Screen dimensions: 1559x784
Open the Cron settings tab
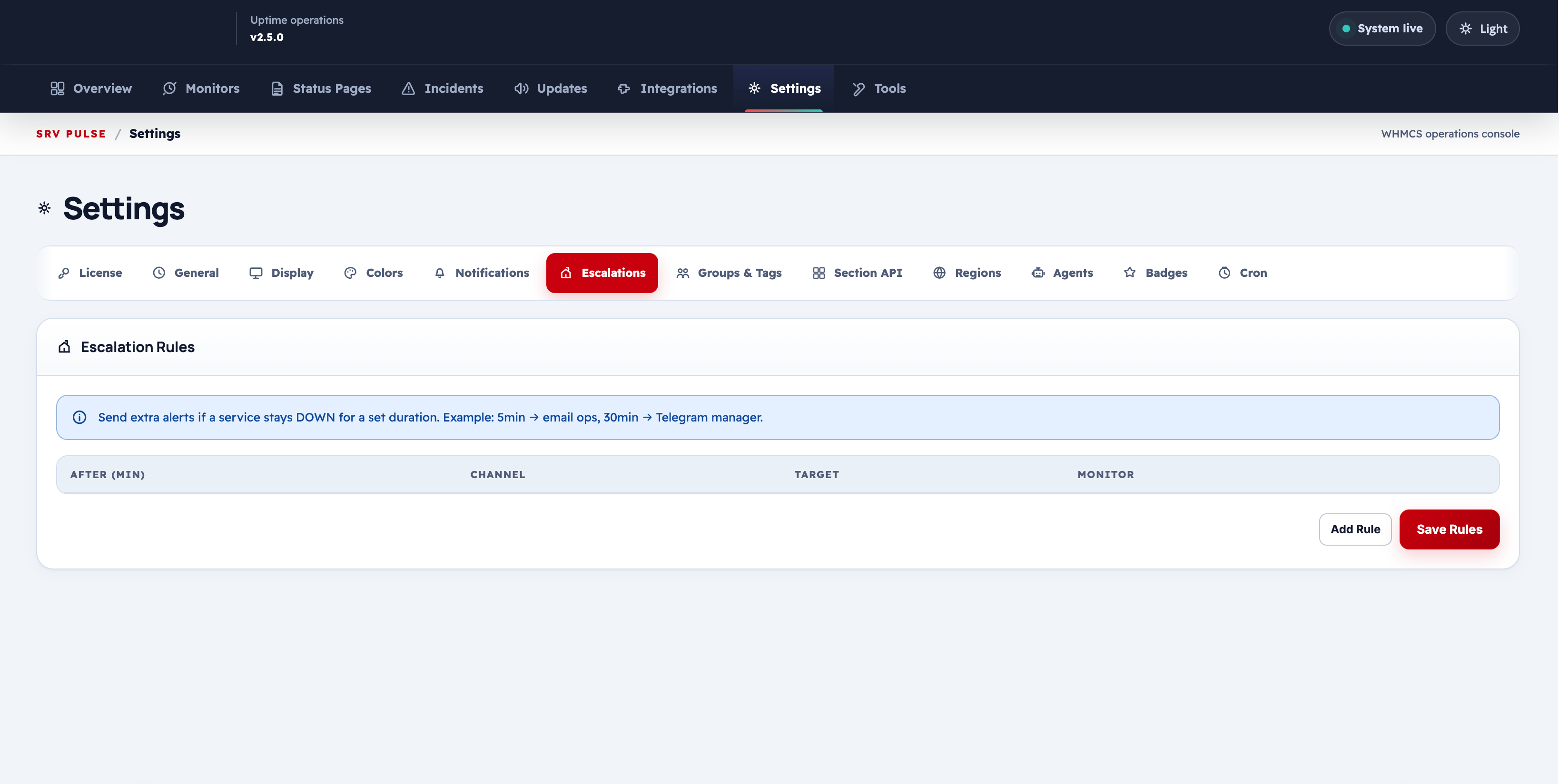tap(1243, 273)
